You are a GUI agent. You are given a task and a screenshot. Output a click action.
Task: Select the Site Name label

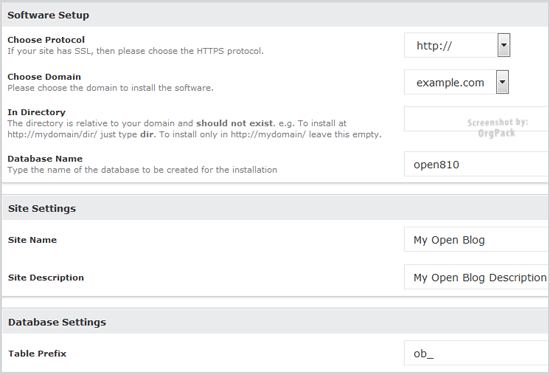(32, 240)
